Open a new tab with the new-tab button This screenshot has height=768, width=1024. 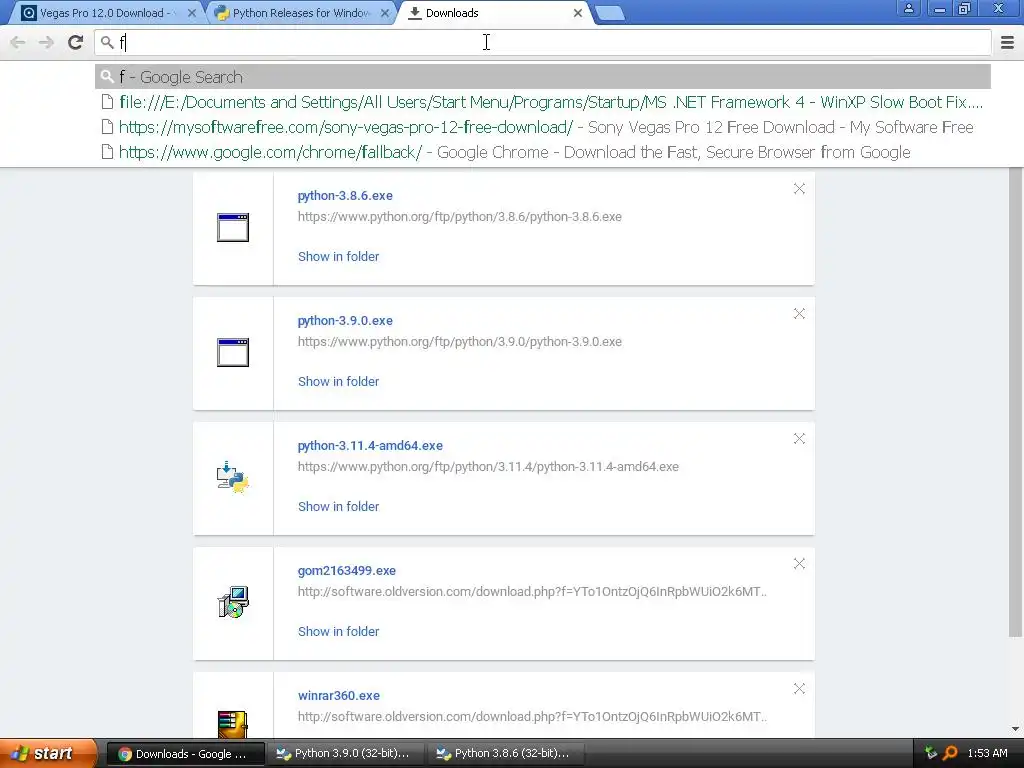tap(611, 13)
